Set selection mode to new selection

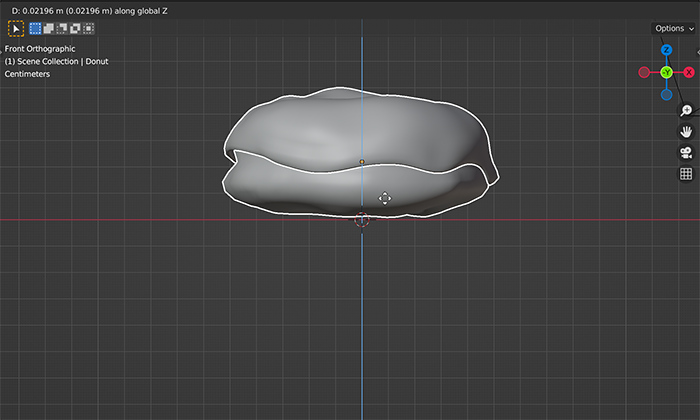[35, 29]
